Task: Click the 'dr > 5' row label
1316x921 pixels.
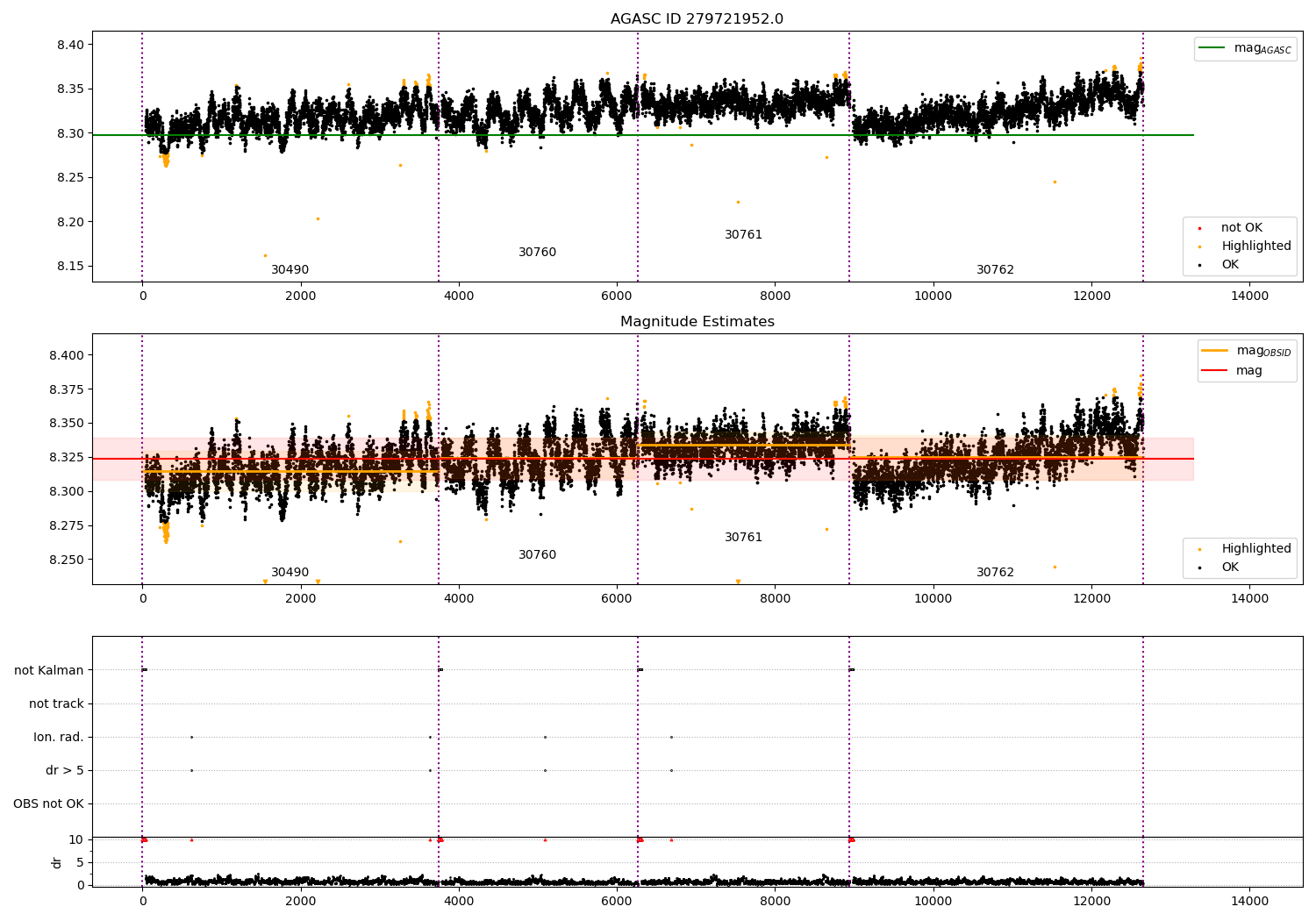Action: (x=65, y=771)
